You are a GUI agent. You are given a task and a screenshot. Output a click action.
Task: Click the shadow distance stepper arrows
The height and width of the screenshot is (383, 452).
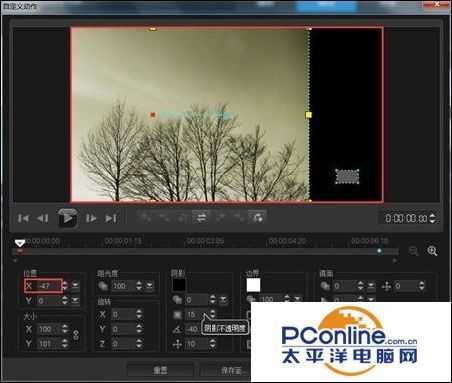(x=213, y=344)
